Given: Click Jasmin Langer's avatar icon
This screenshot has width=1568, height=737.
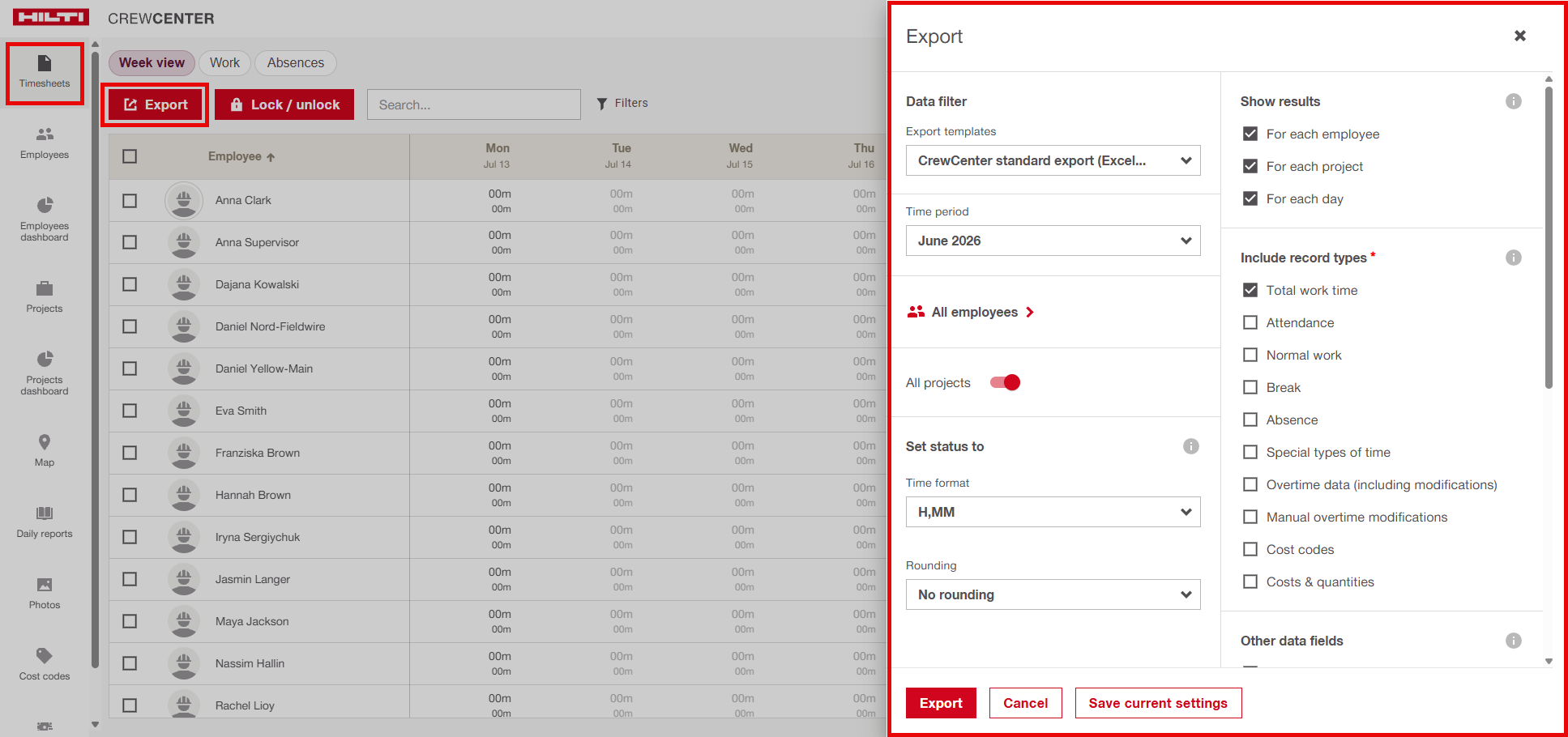Looking at the screenshot, I should (x=184, y=579).
